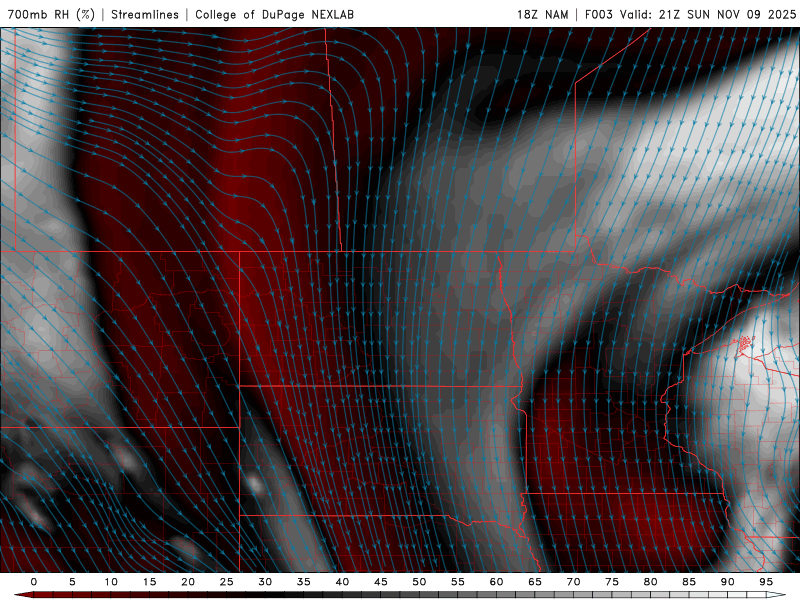The width and height of the screenshot is (800, 600).
Task: Click the '0' color scale label
Action: pos(34,582)
